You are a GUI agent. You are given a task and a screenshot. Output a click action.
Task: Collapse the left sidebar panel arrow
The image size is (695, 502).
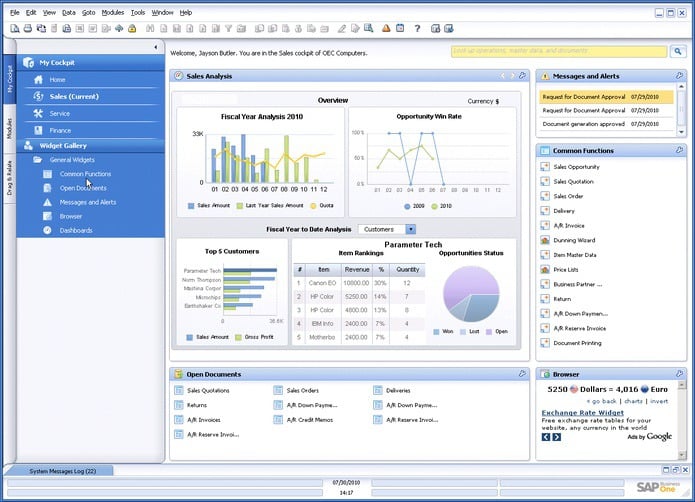pyautogui.click(x=156, y=47)
